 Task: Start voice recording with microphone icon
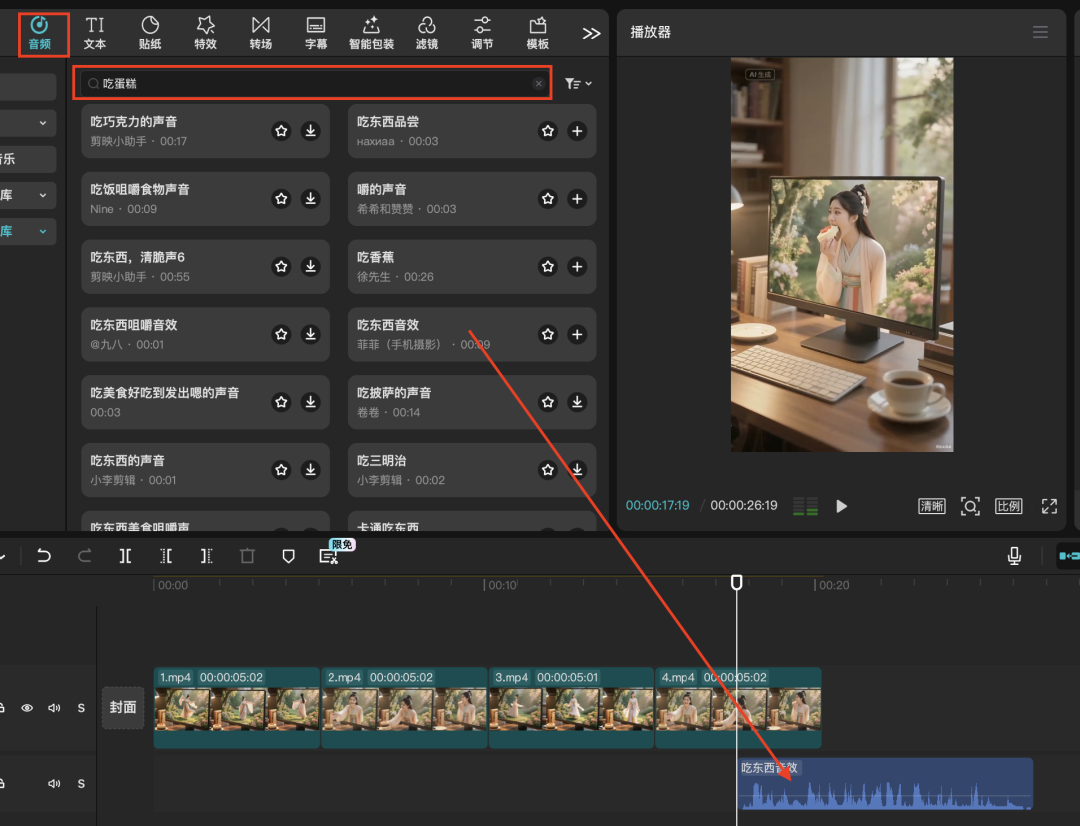pyautogui.click(x=1014, y=556)
